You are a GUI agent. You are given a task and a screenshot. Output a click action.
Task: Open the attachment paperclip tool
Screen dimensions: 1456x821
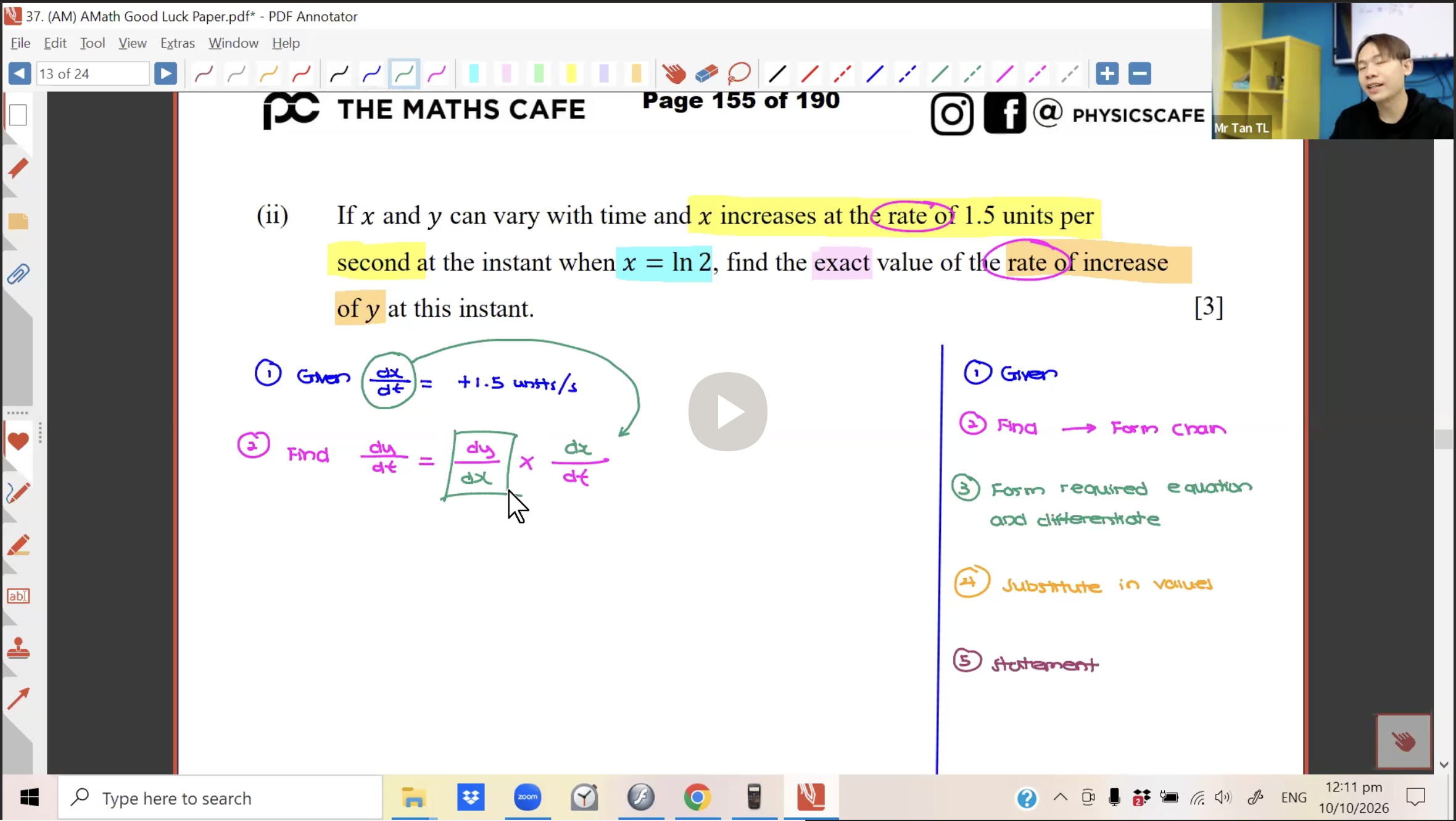(18, 274)
